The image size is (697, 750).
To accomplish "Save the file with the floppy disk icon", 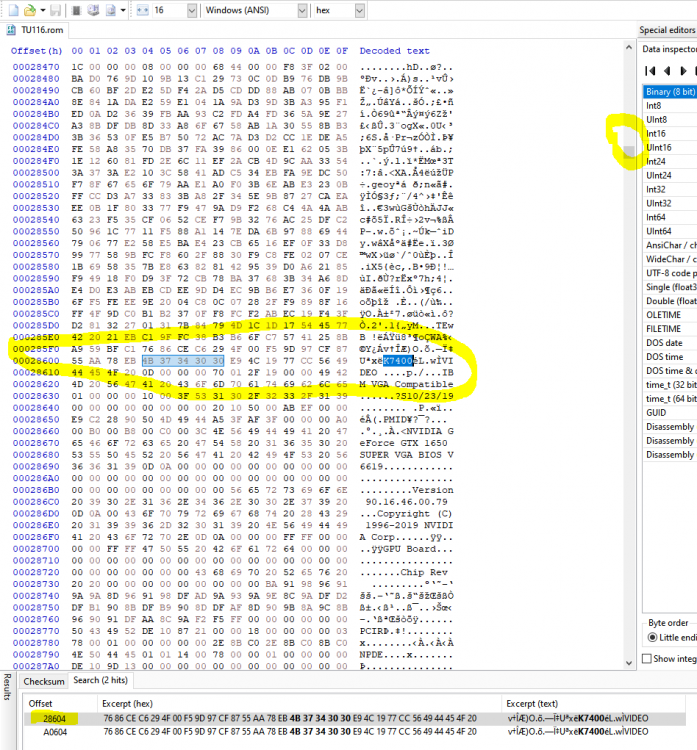I will 55,10.
